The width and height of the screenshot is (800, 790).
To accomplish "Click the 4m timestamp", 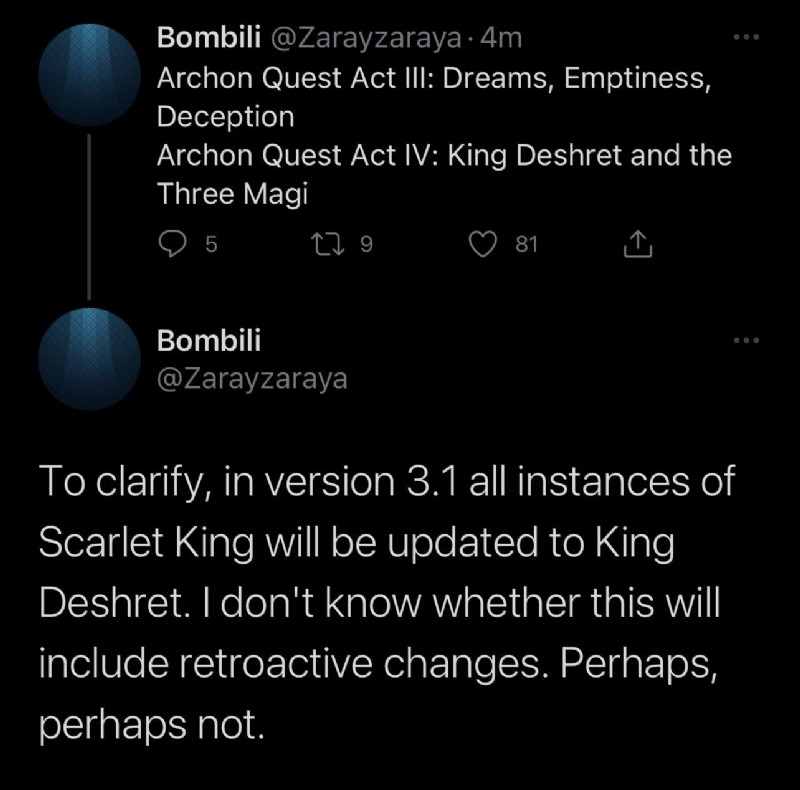I will pos(501,38).
